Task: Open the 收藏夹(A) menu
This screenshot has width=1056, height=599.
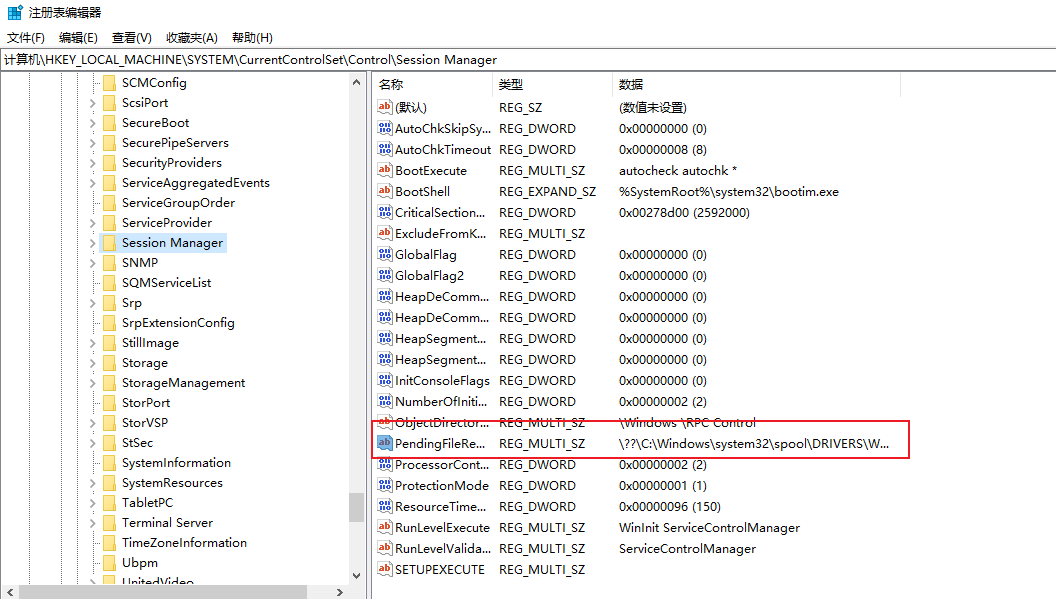Action: click(x=192, y=38)
